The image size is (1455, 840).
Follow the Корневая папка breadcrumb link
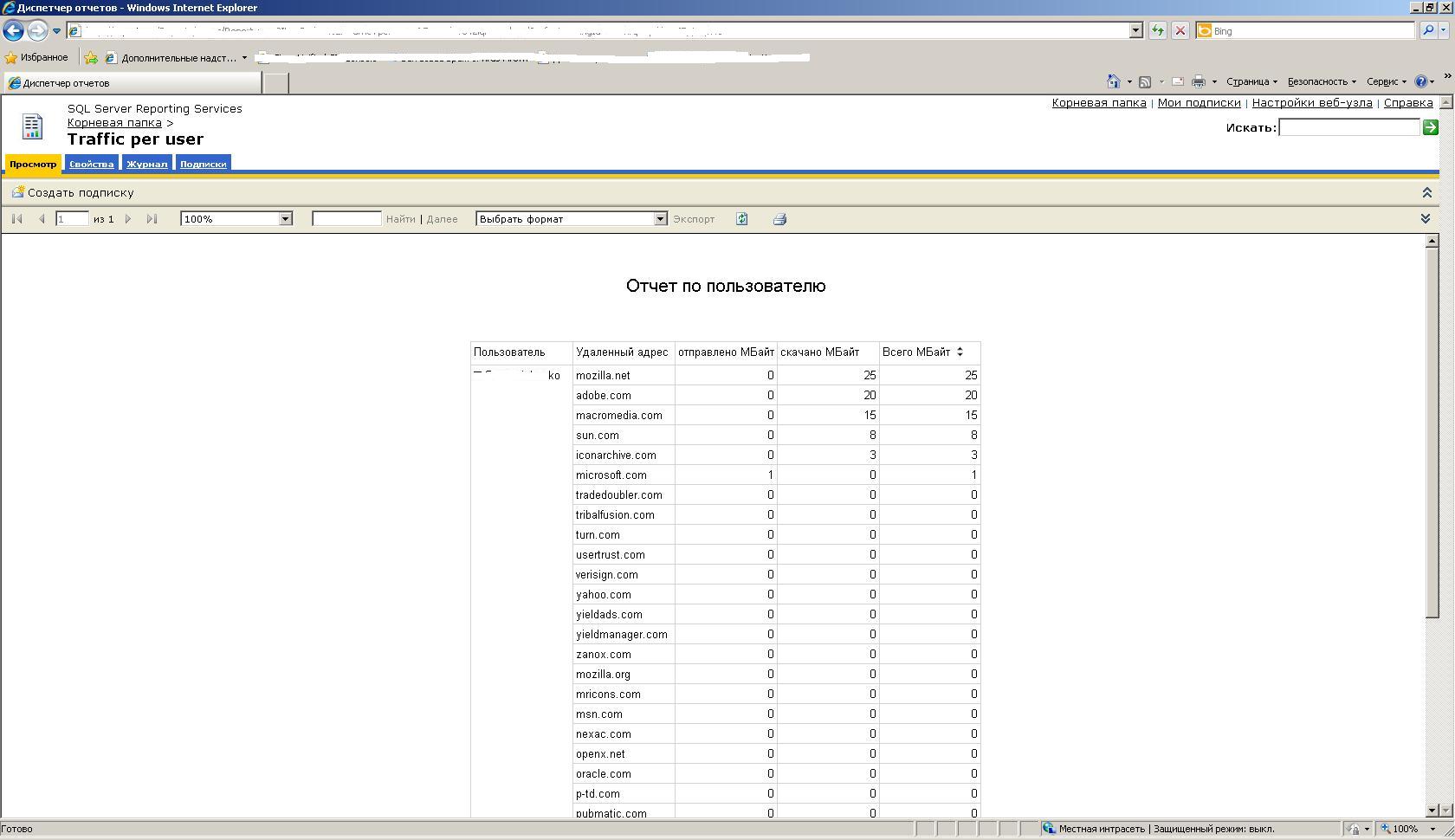coord(113,123)
